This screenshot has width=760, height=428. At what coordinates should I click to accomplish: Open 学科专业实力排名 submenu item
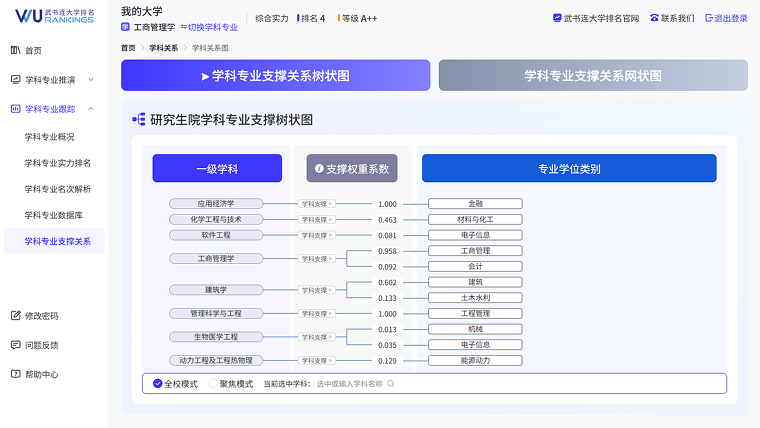(58, 163)
